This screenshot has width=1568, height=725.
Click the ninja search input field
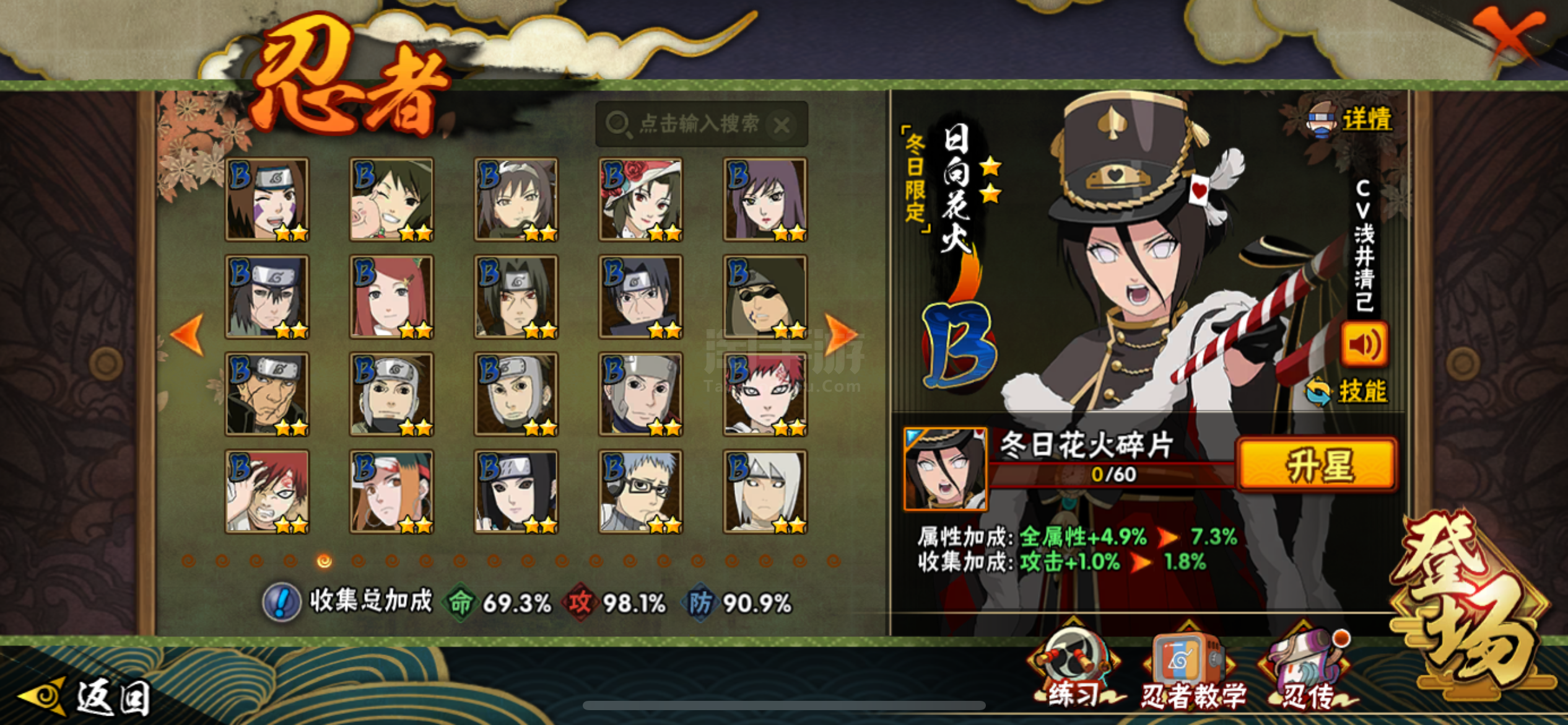[701, 124]
